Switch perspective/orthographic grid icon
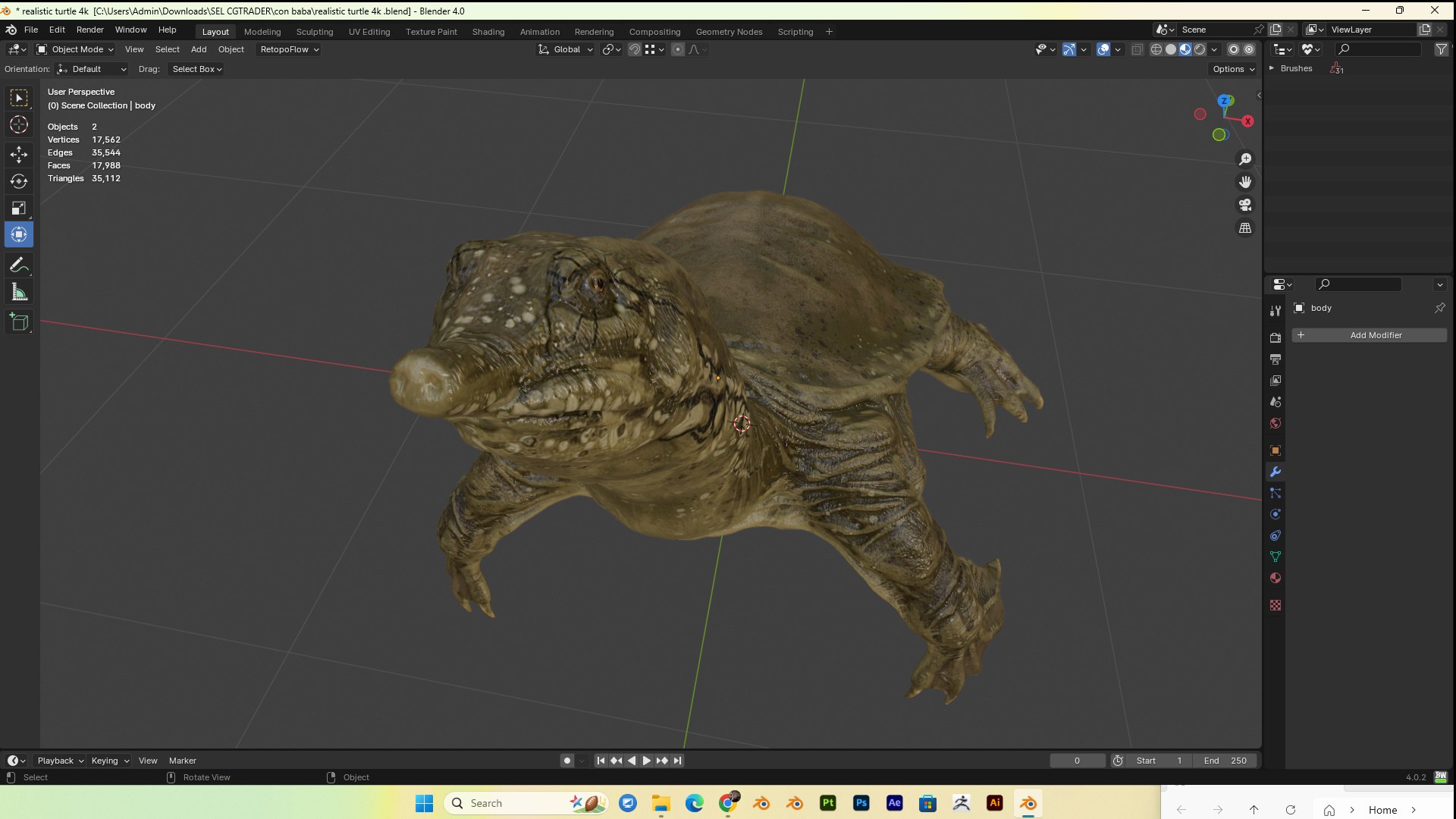This screenshot has width=1456, height=819. coord(1245,227)
